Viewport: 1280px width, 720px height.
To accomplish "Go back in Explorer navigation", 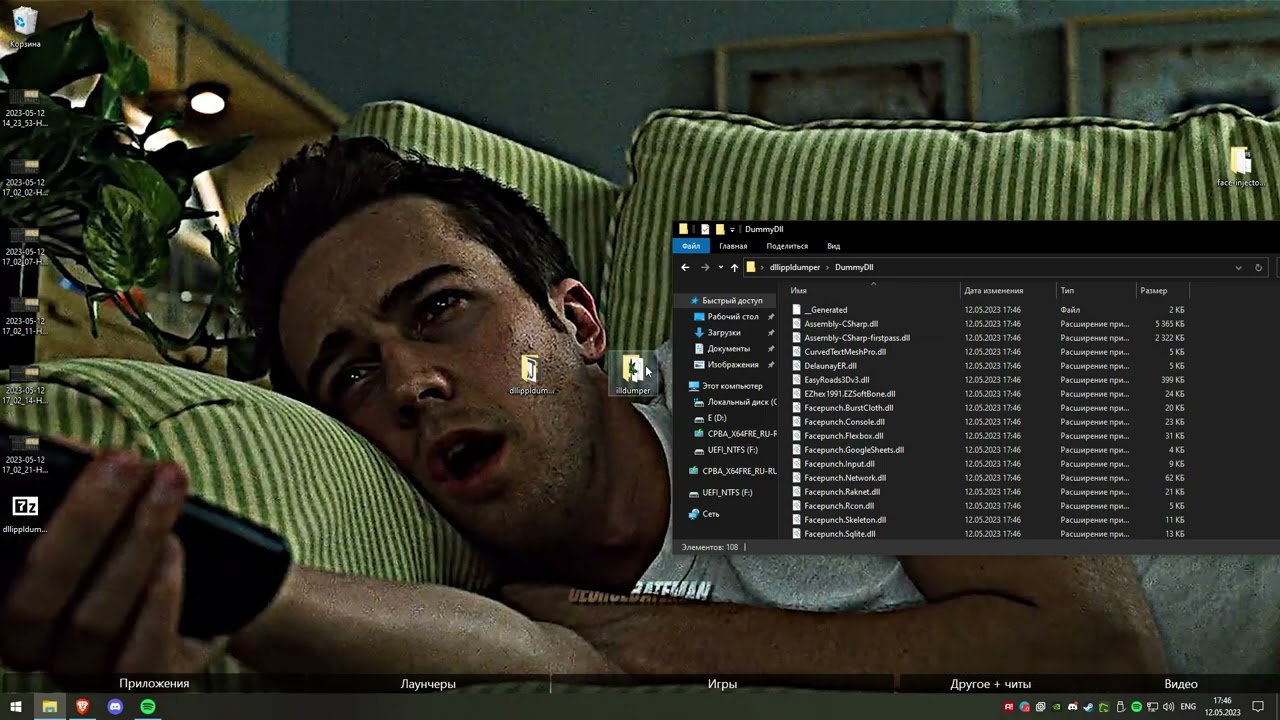I will pyautogui.click(x=685, y=267).
